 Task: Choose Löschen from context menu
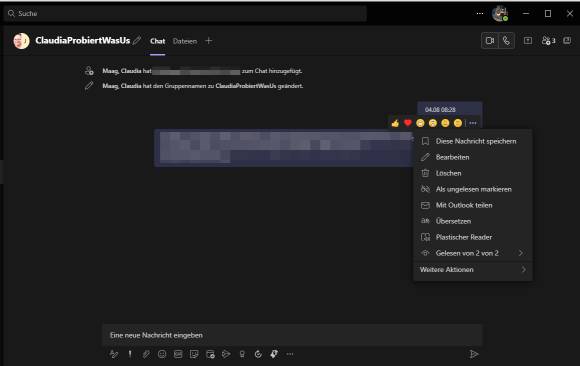point(473,173)
